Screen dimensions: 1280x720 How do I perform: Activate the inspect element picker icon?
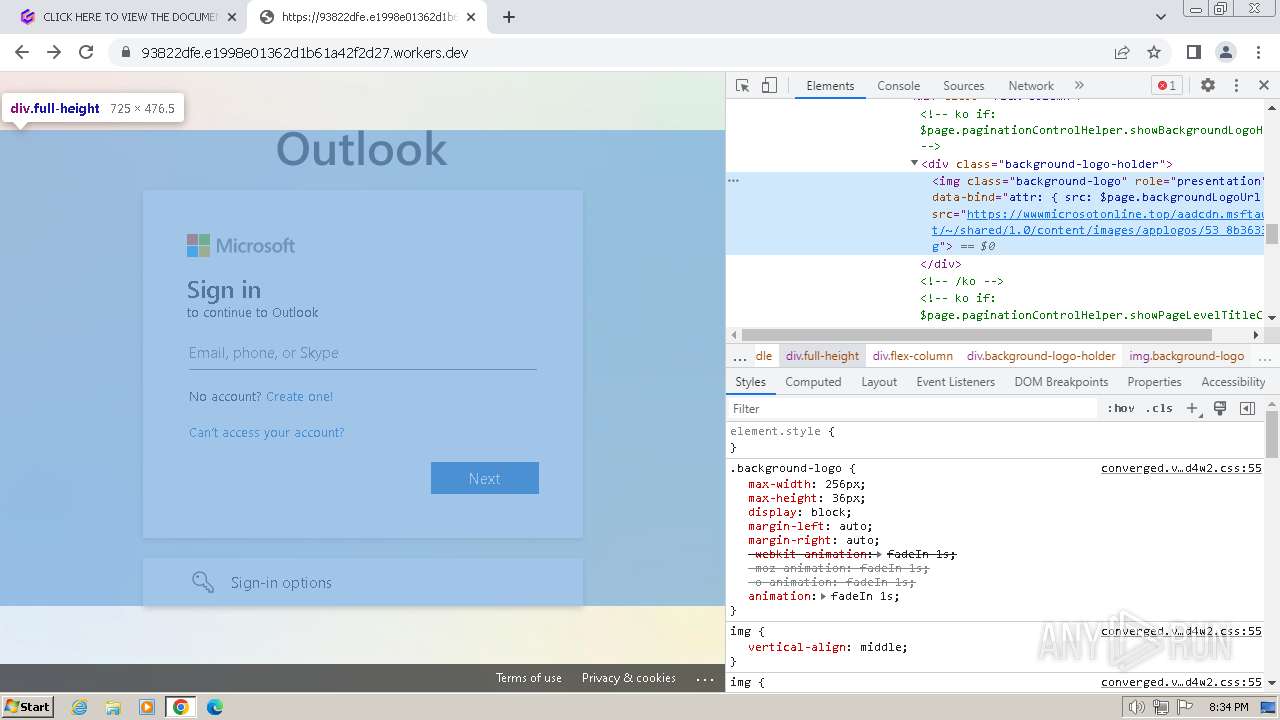click(742, 86)
